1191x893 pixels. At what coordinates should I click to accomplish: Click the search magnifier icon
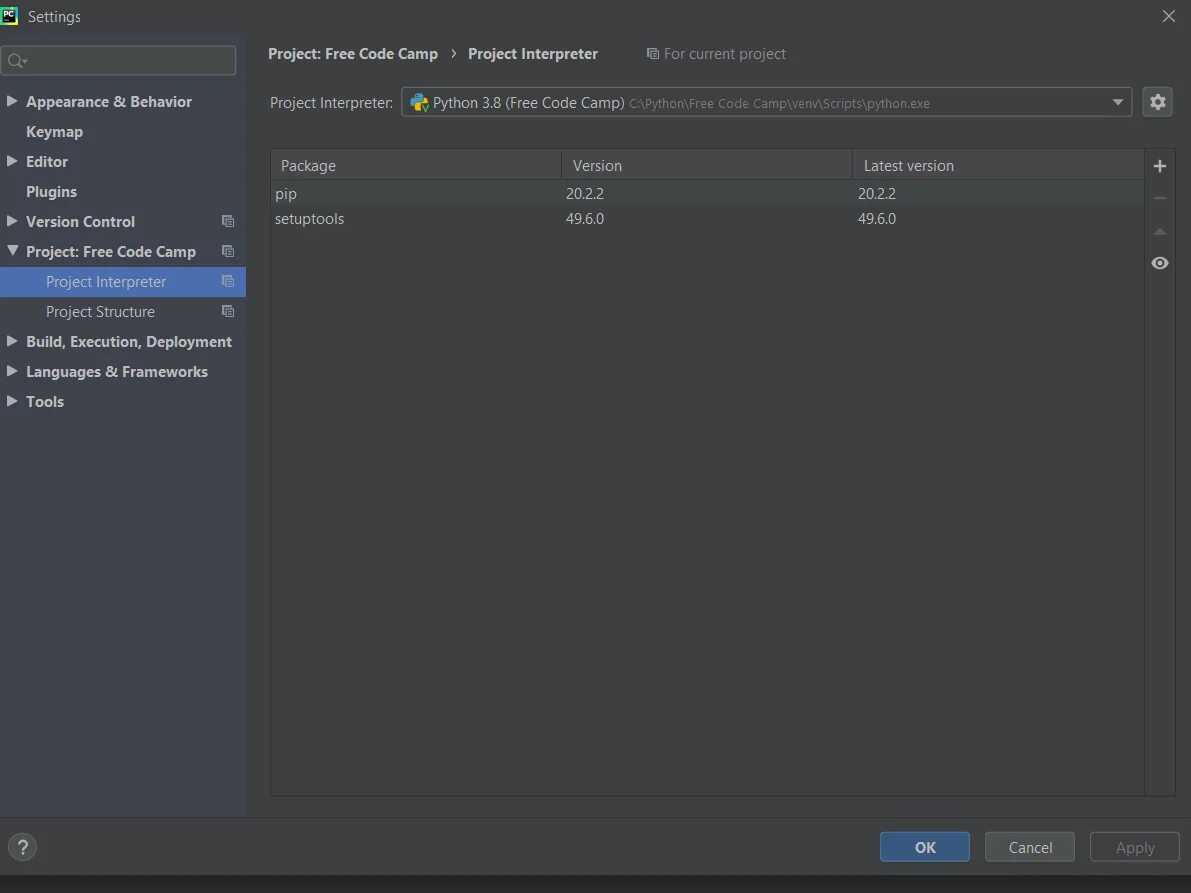coord(17,61)
